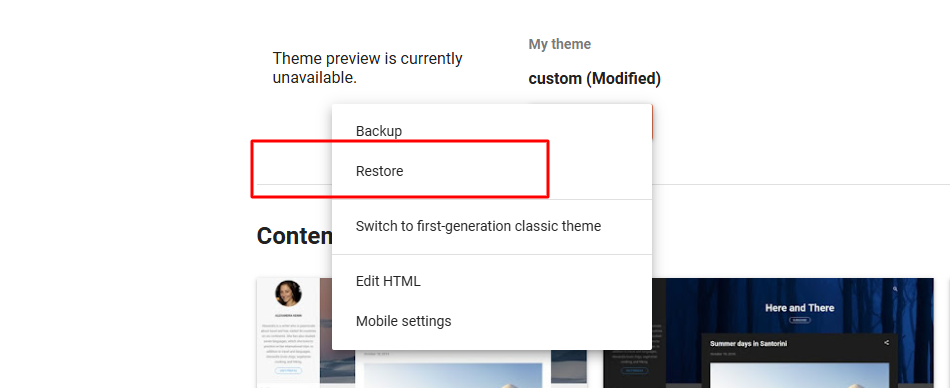
Task: Click the search icon in dark theme preview
Action: [x=895, y=290]
